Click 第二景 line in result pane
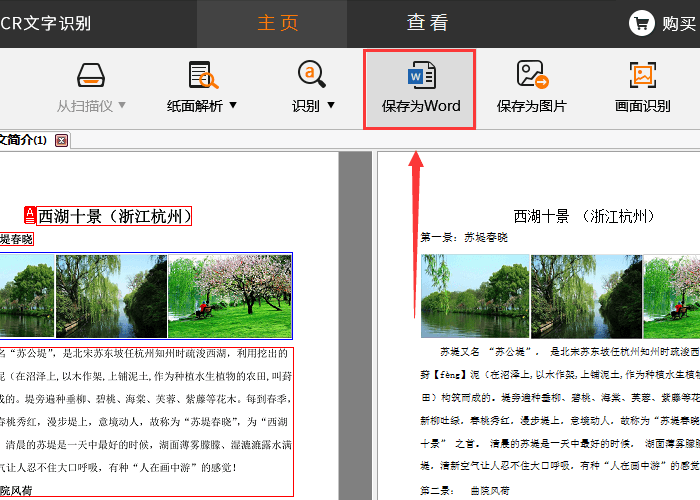 click(465, 491)
